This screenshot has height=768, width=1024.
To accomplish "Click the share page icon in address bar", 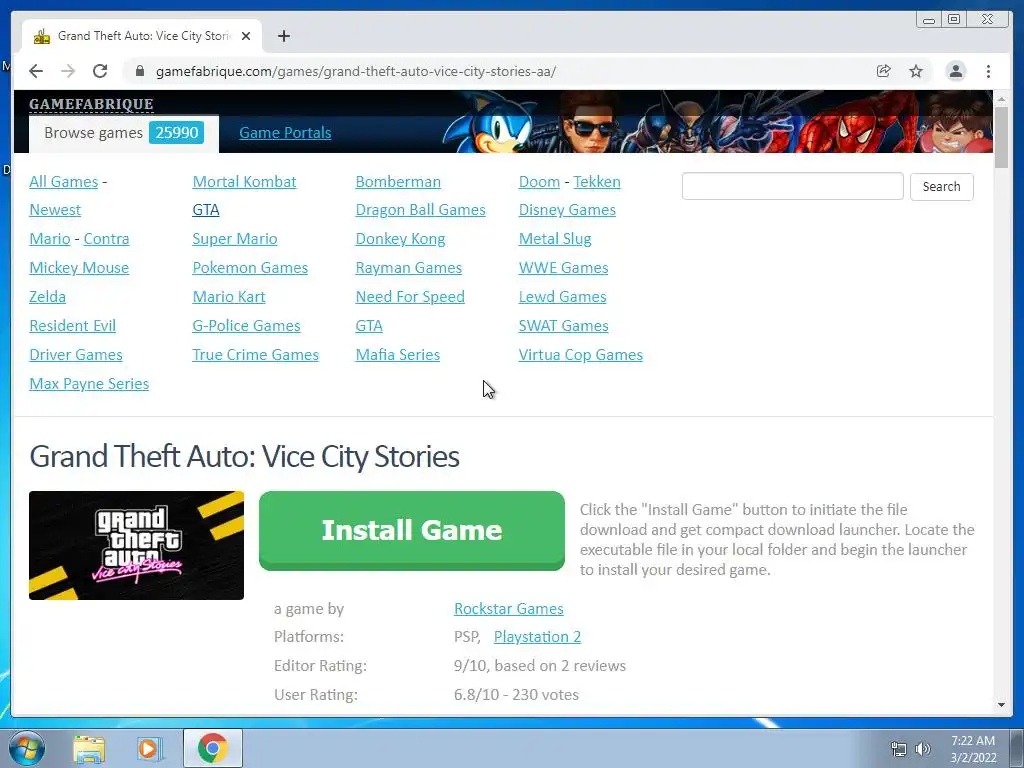I will [x=884, y=71].
